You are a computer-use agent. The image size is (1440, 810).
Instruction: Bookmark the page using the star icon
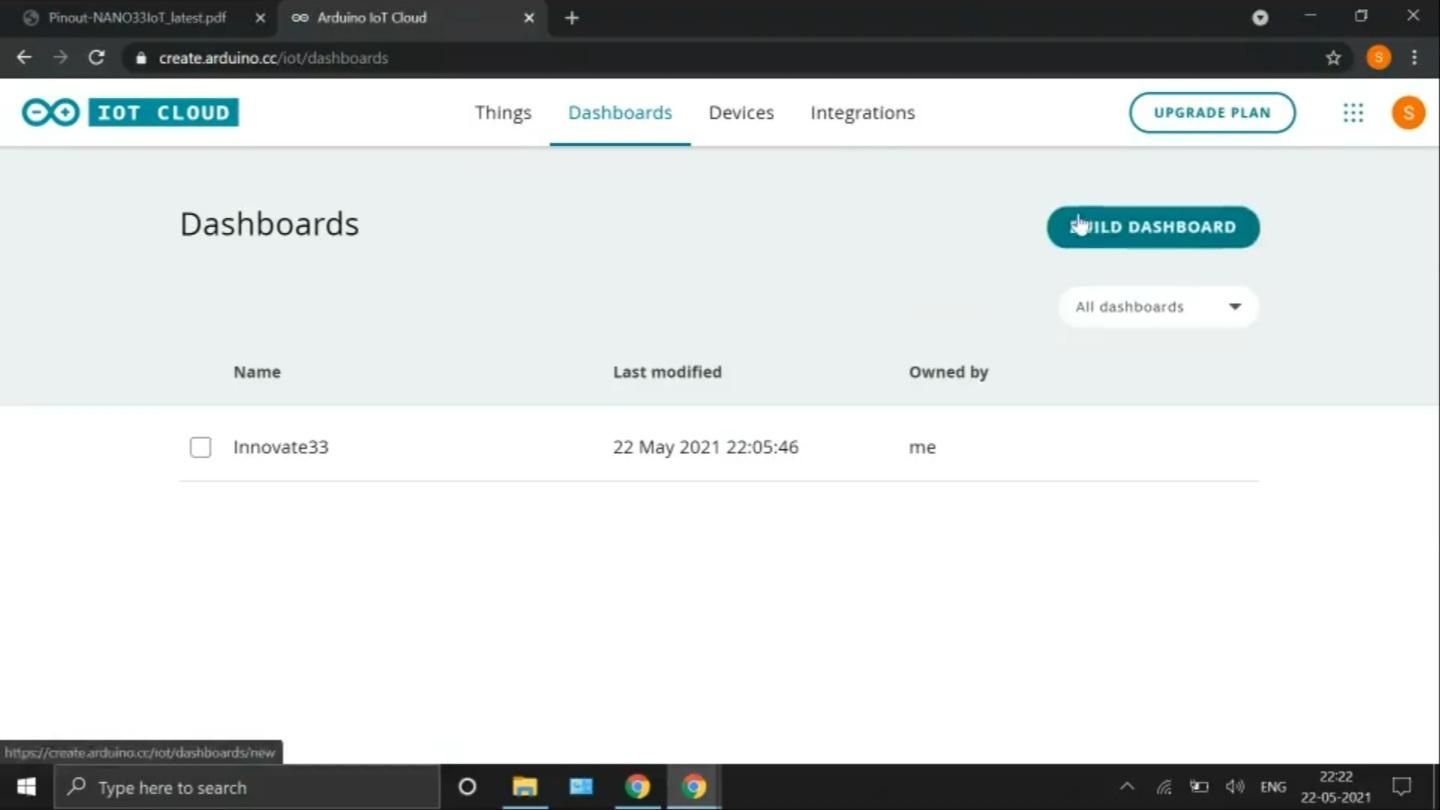pyautogui.click(x=1333, y=57)
